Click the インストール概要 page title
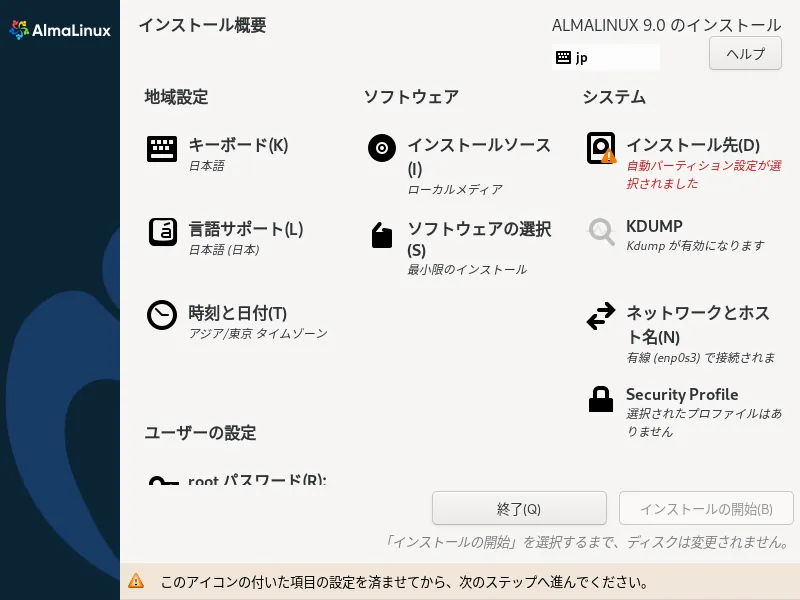This screenshot has height=600, width=800. (x=202, y=25)
